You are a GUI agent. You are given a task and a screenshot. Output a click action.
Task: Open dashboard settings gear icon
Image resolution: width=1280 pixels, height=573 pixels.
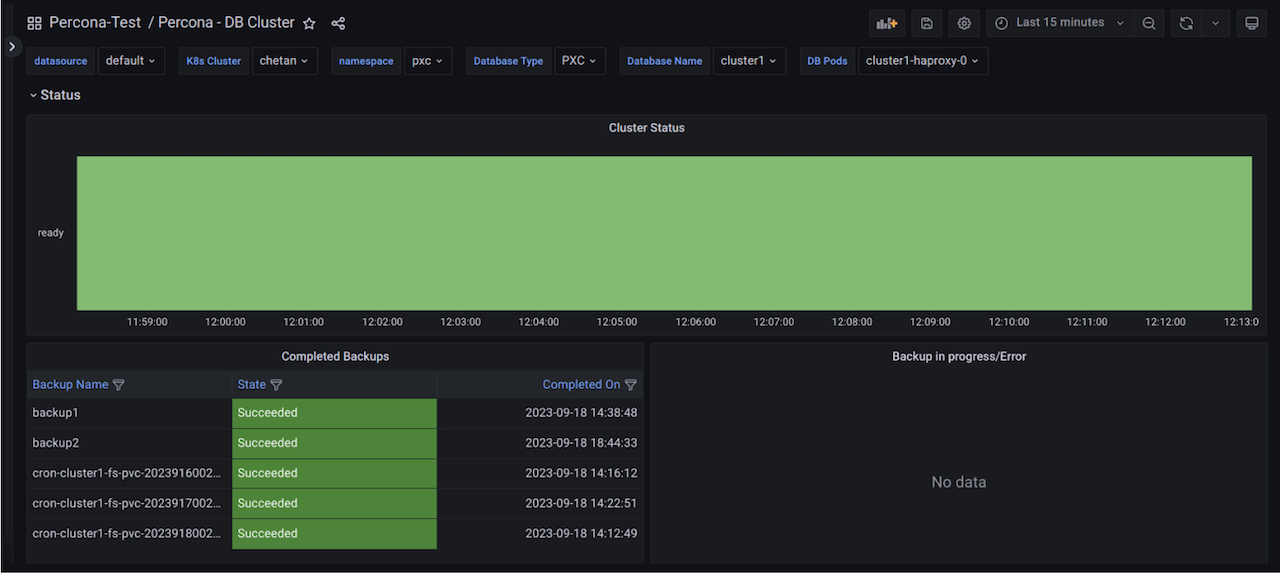coord(964,23)
